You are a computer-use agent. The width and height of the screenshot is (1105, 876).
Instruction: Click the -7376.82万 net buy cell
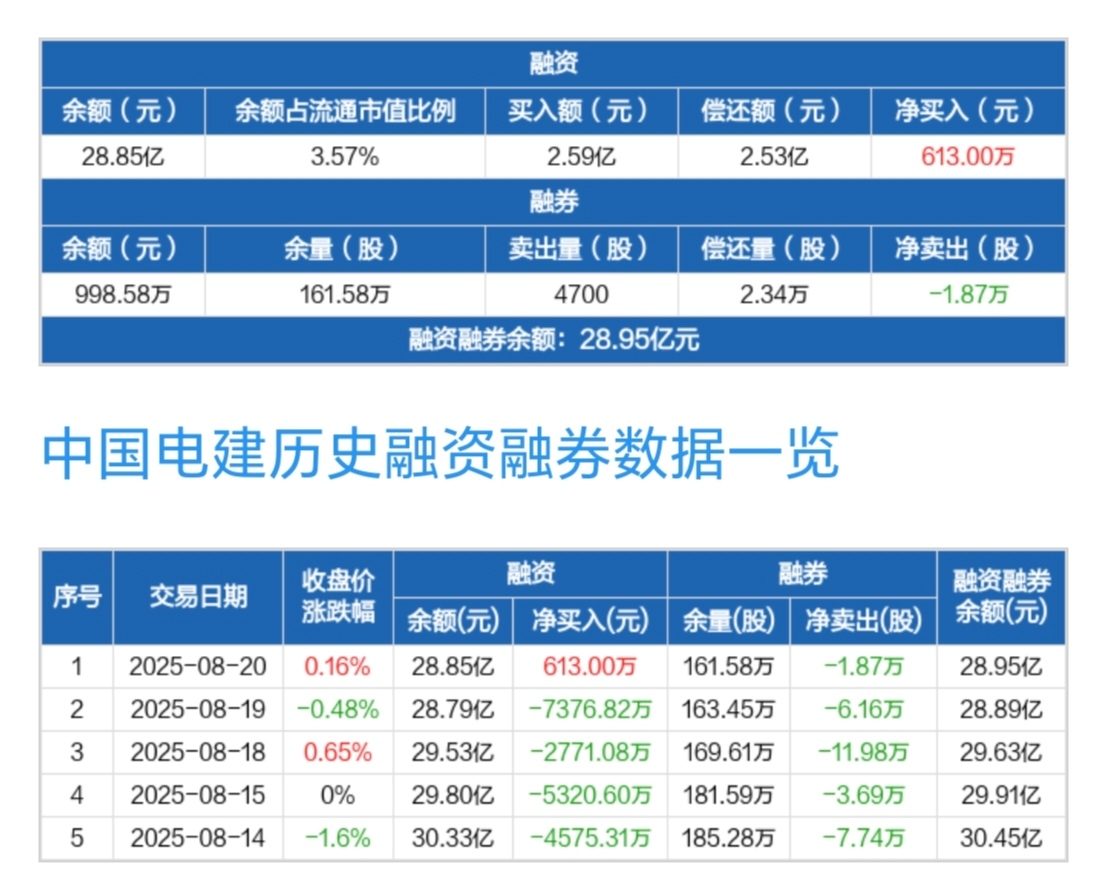tap(590, 710)
